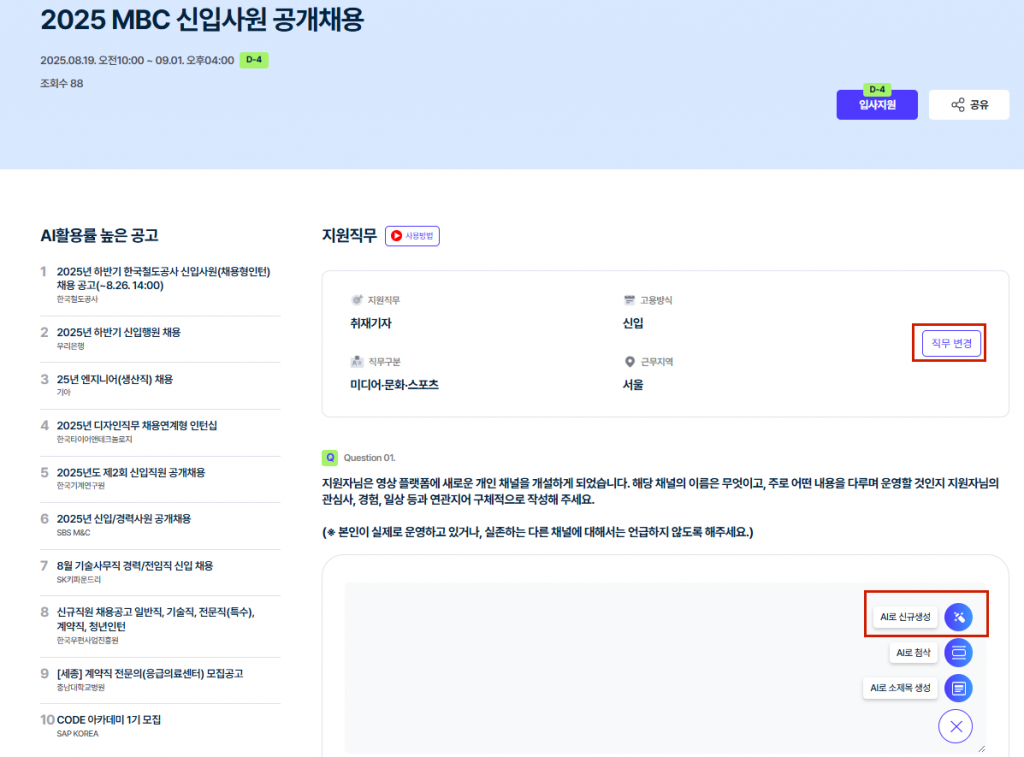
Task: Click the 신입 employment type value
Action: (633, 323)
